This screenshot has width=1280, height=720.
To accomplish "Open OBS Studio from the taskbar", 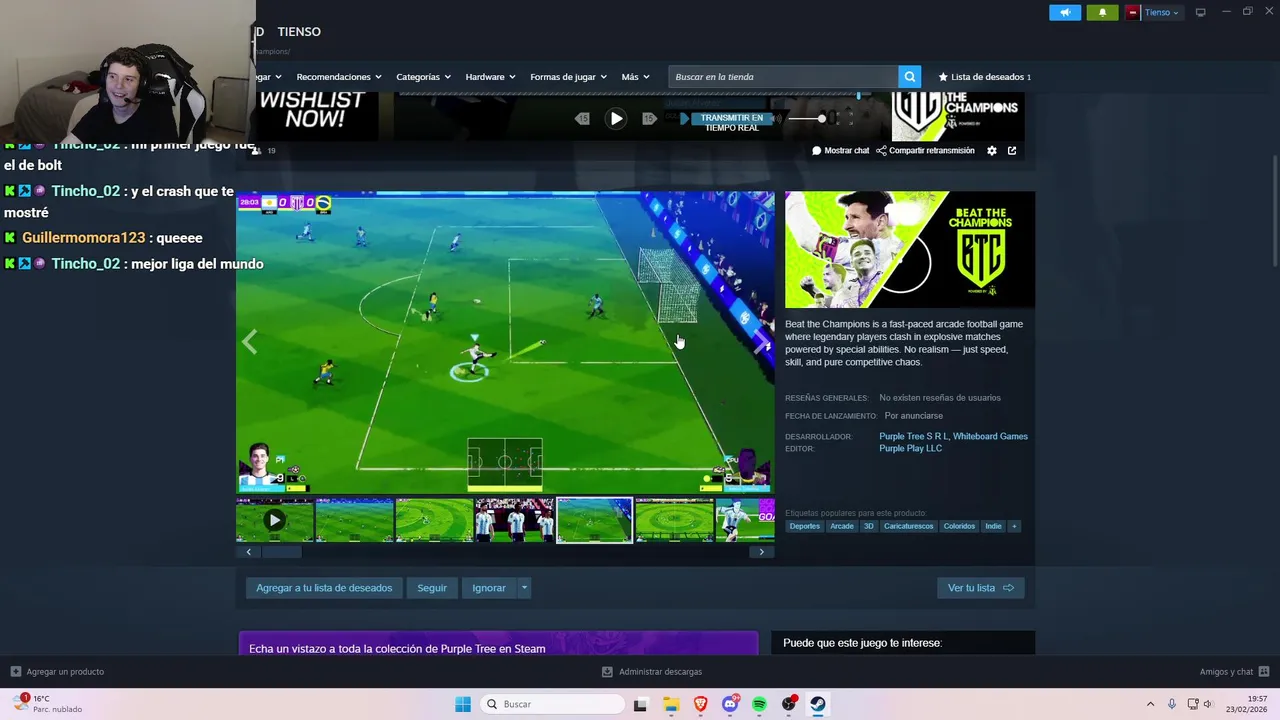I will 789,704.
